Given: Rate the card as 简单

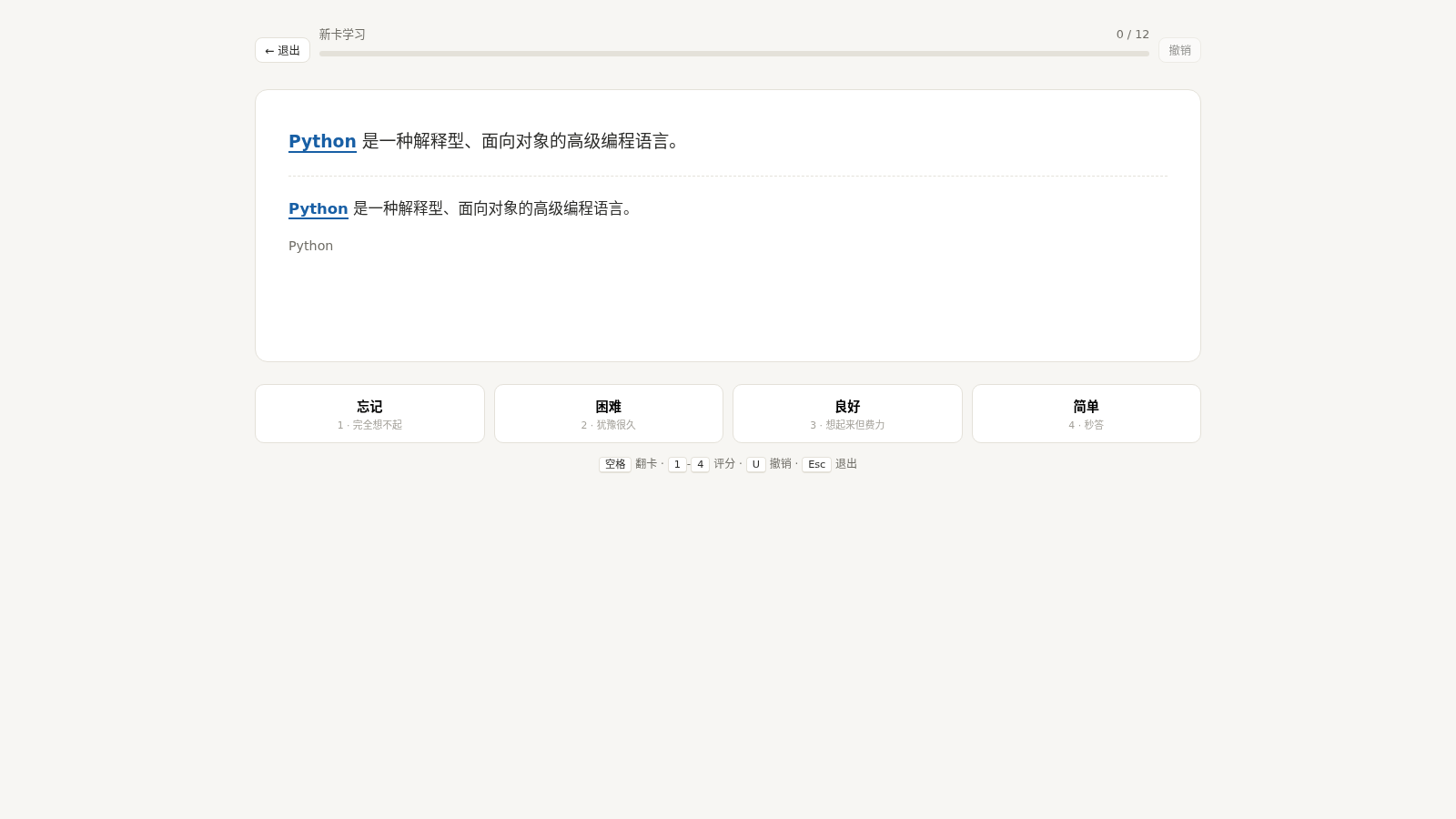Looking at the screenshot, I should pyautogui.click(x=1087, y=414).
